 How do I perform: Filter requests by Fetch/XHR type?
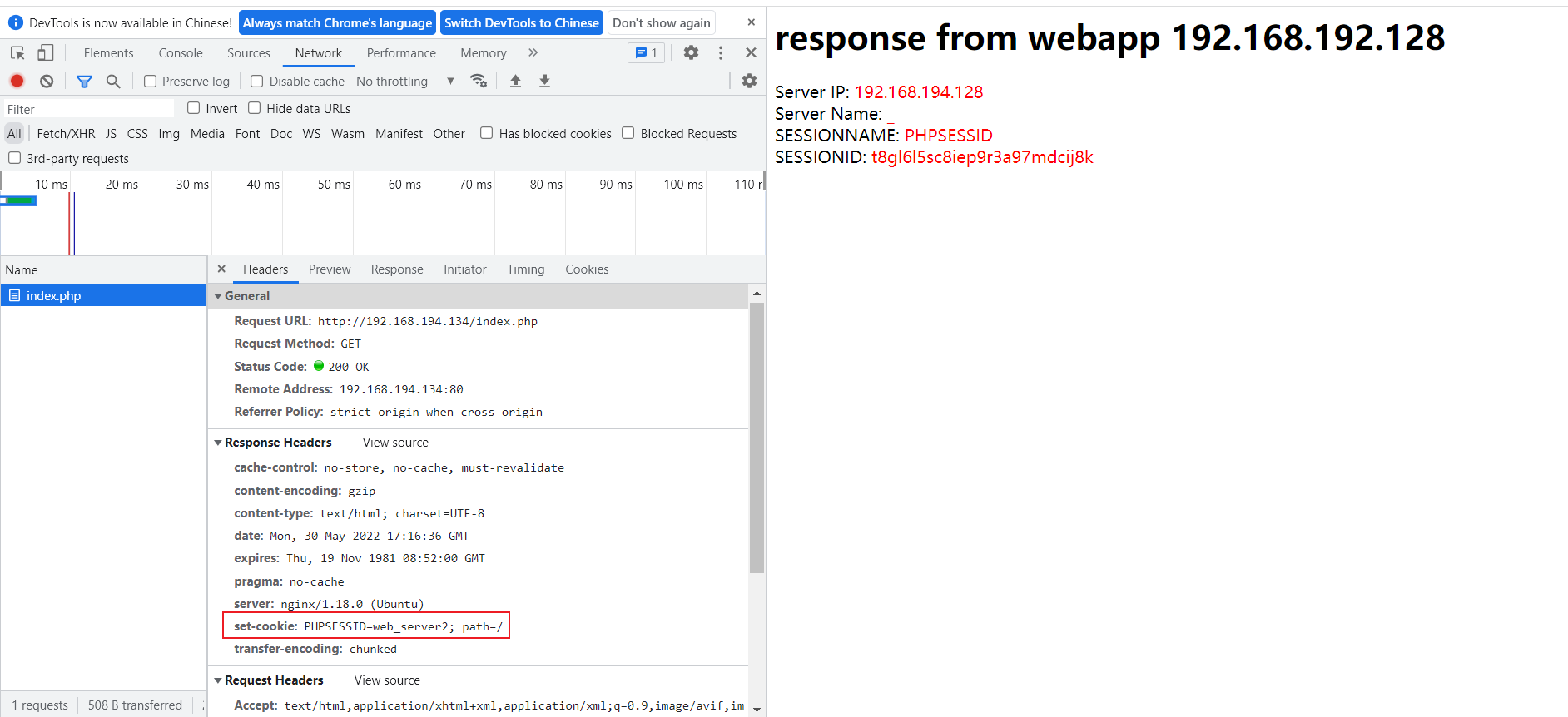(x=66, y=133)
